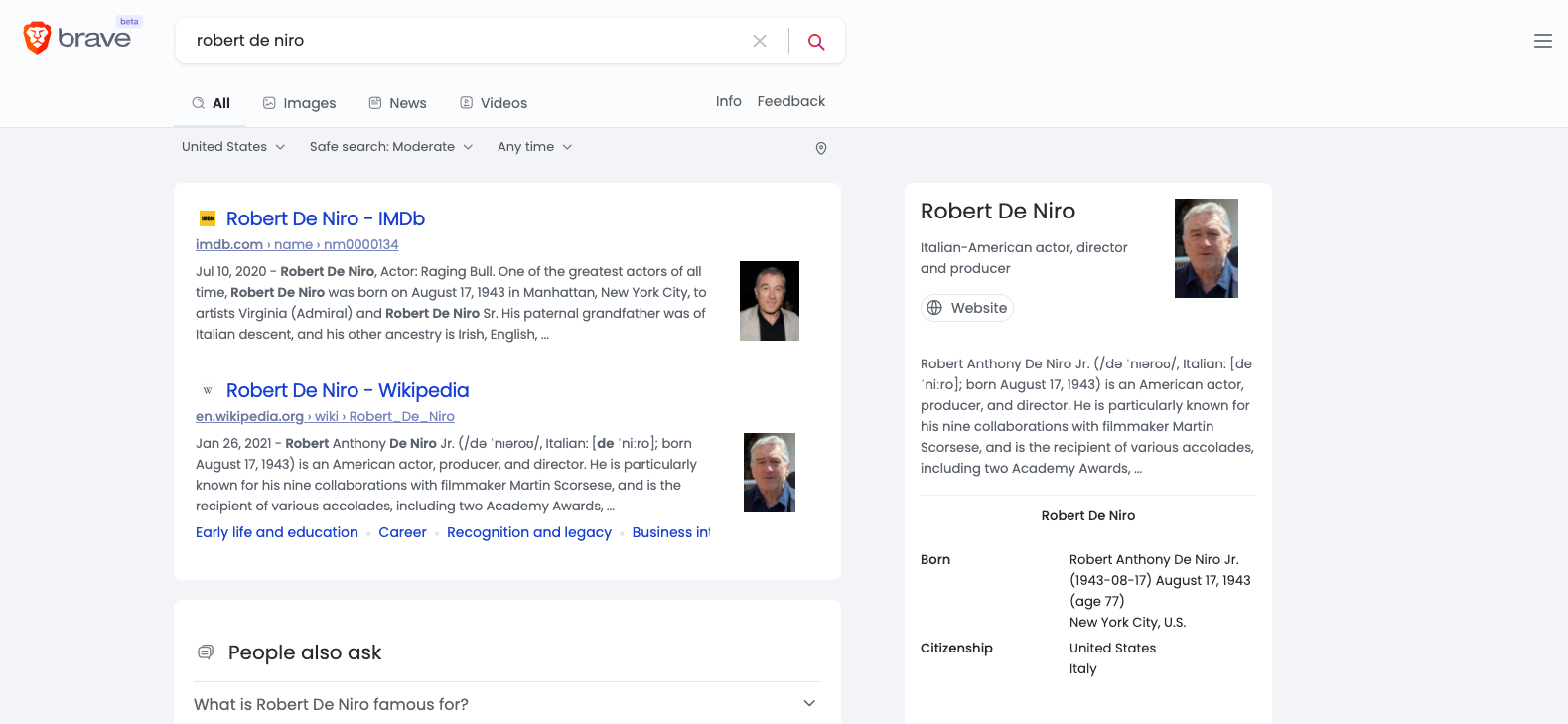
Task: Click the People also ask icon
Action: click(206, 652)
